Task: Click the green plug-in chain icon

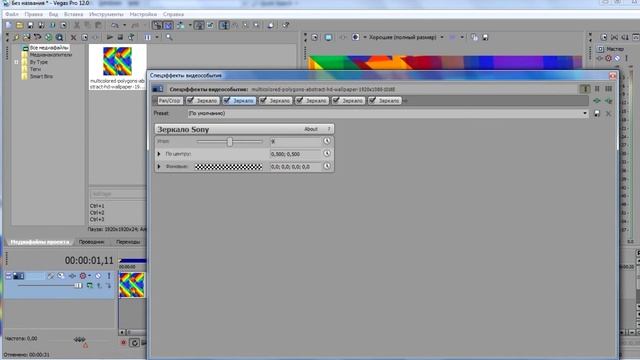Action: (597, 100)
